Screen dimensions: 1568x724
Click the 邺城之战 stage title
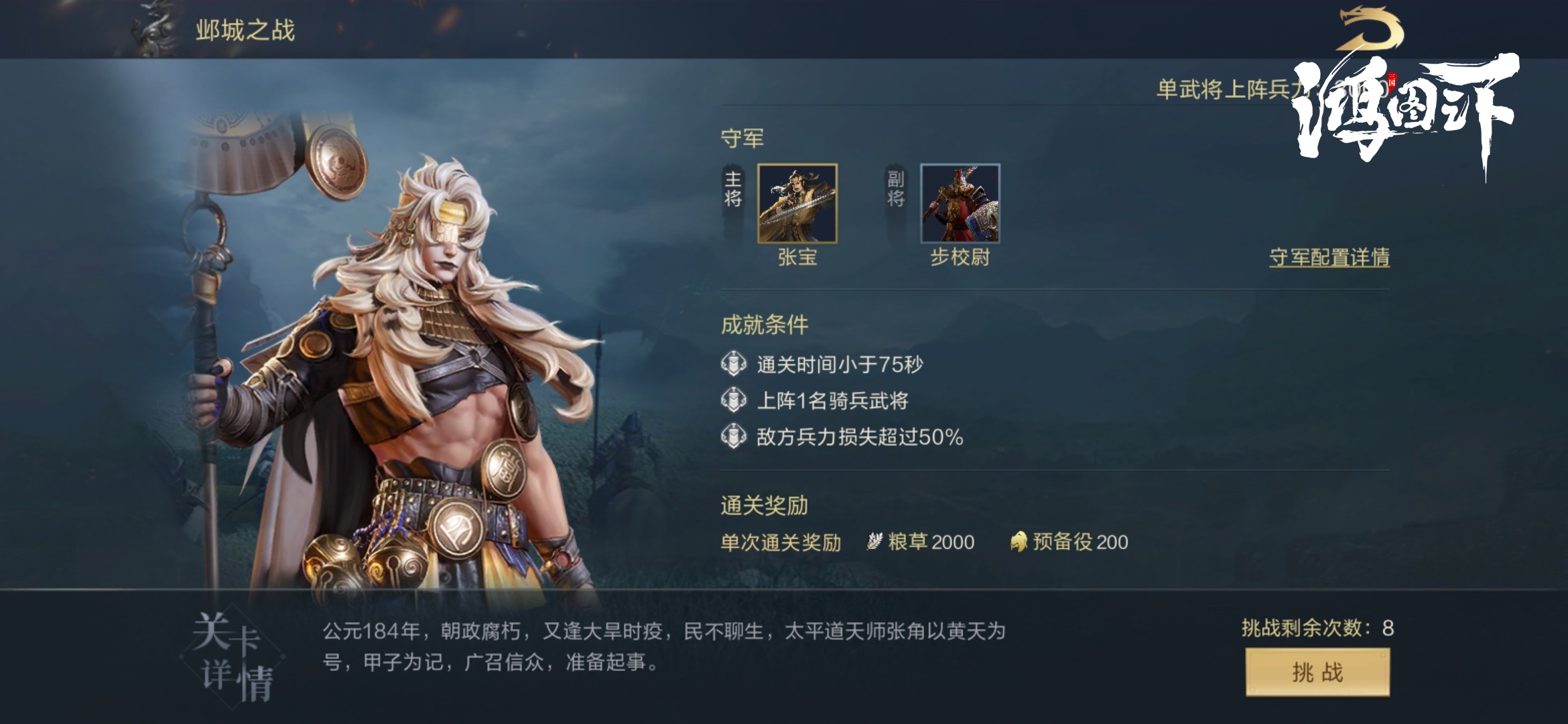[245, 30]
